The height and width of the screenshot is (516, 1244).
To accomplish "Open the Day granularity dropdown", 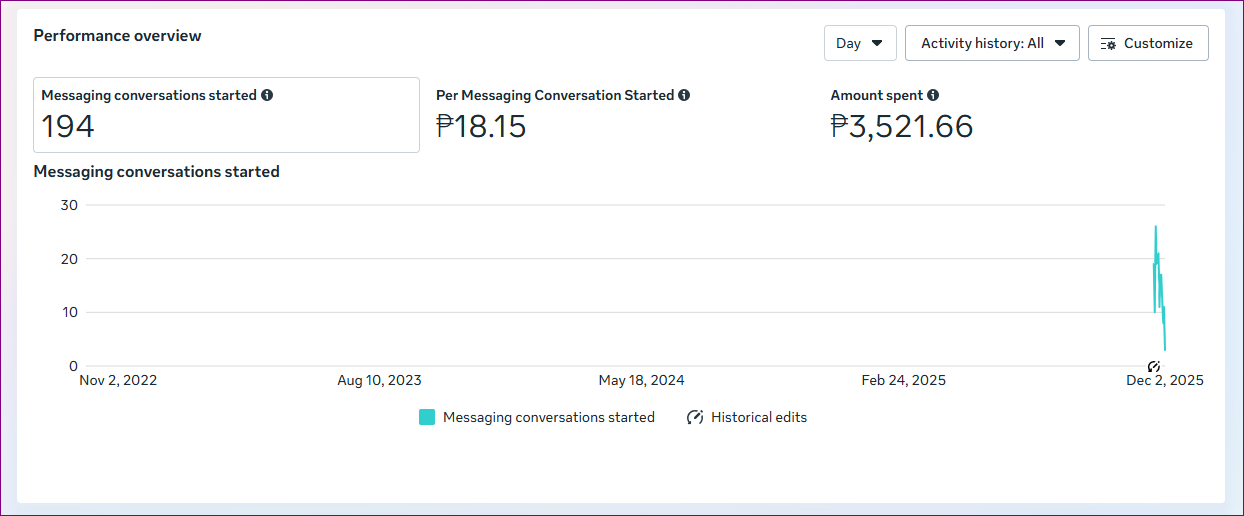I will click(859, 44).
